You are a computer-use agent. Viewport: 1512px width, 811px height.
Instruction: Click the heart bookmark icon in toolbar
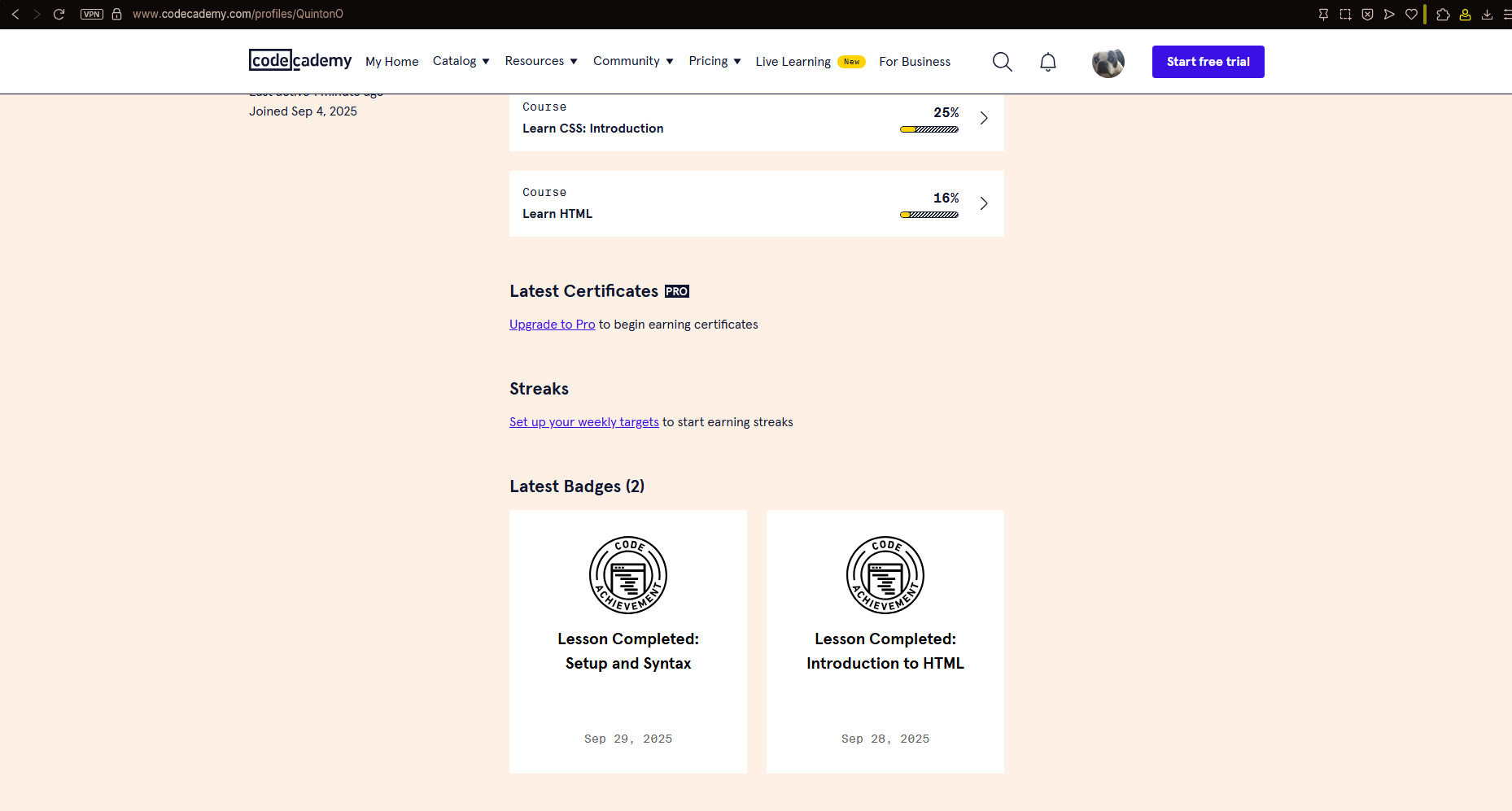coord(1411,14)
